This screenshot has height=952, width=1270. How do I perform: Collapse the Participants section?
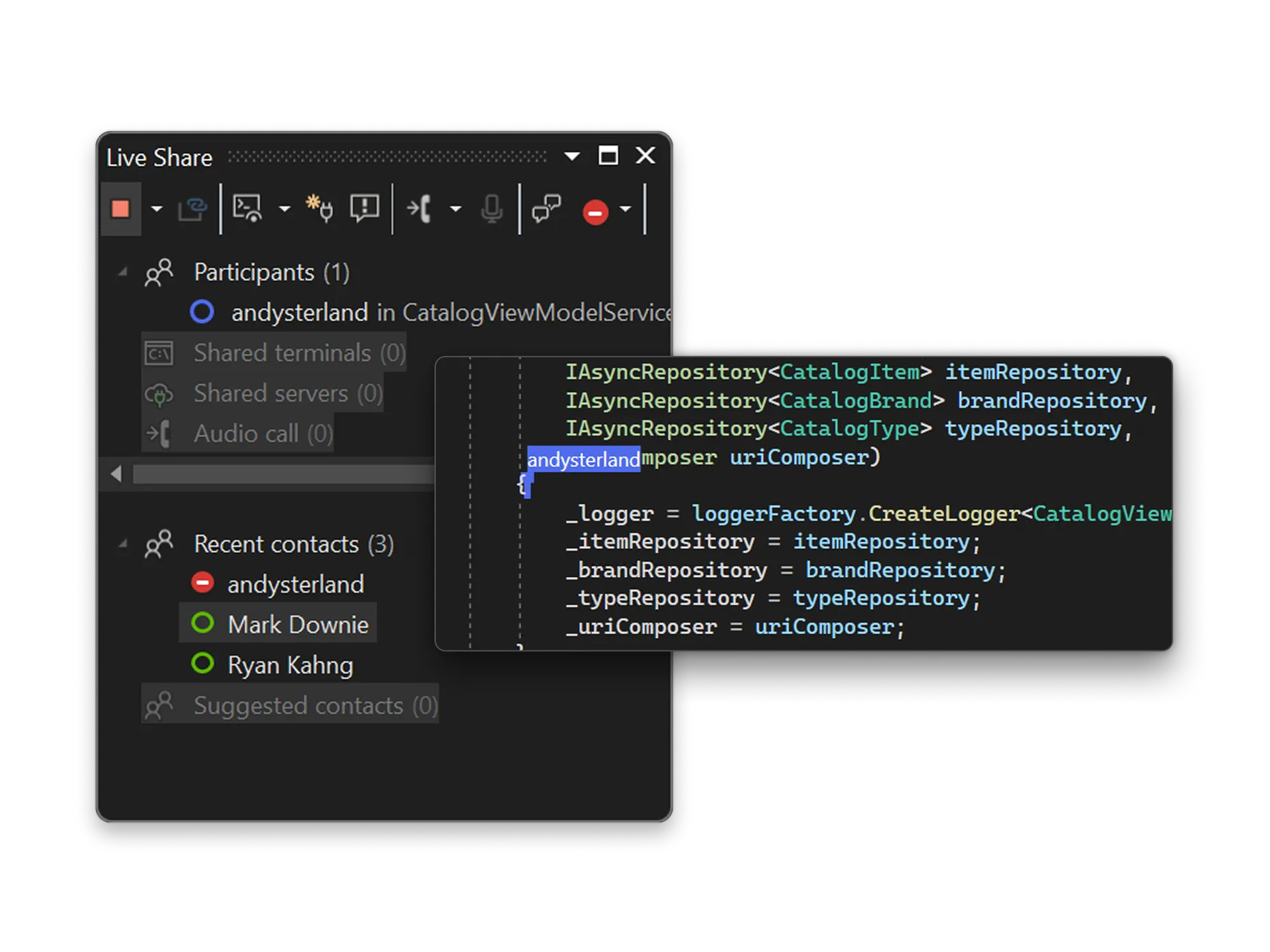click(123, 271)
